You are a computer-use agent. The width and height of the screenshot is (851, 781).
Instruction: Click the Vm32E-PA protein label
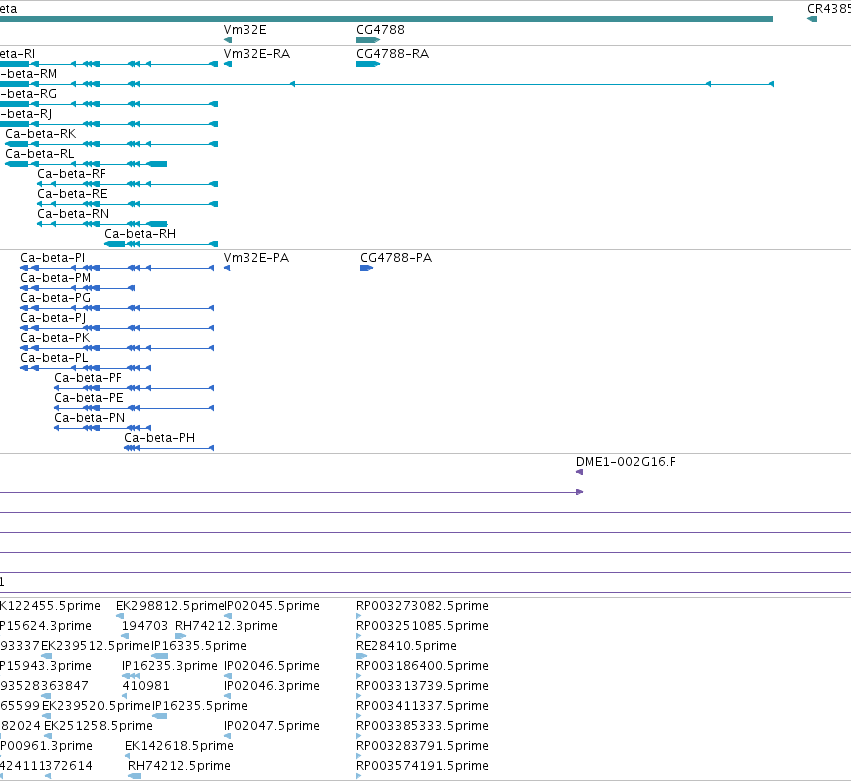pyautogui.click(x=256, y=258)
